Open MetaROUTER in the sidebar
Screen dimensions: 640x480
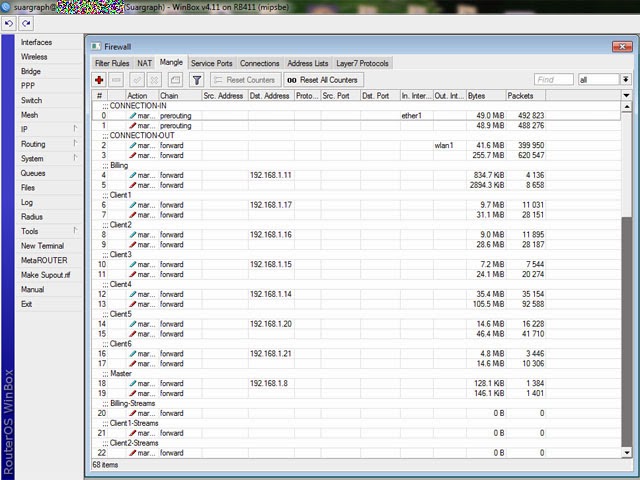(x=49, y=260)
